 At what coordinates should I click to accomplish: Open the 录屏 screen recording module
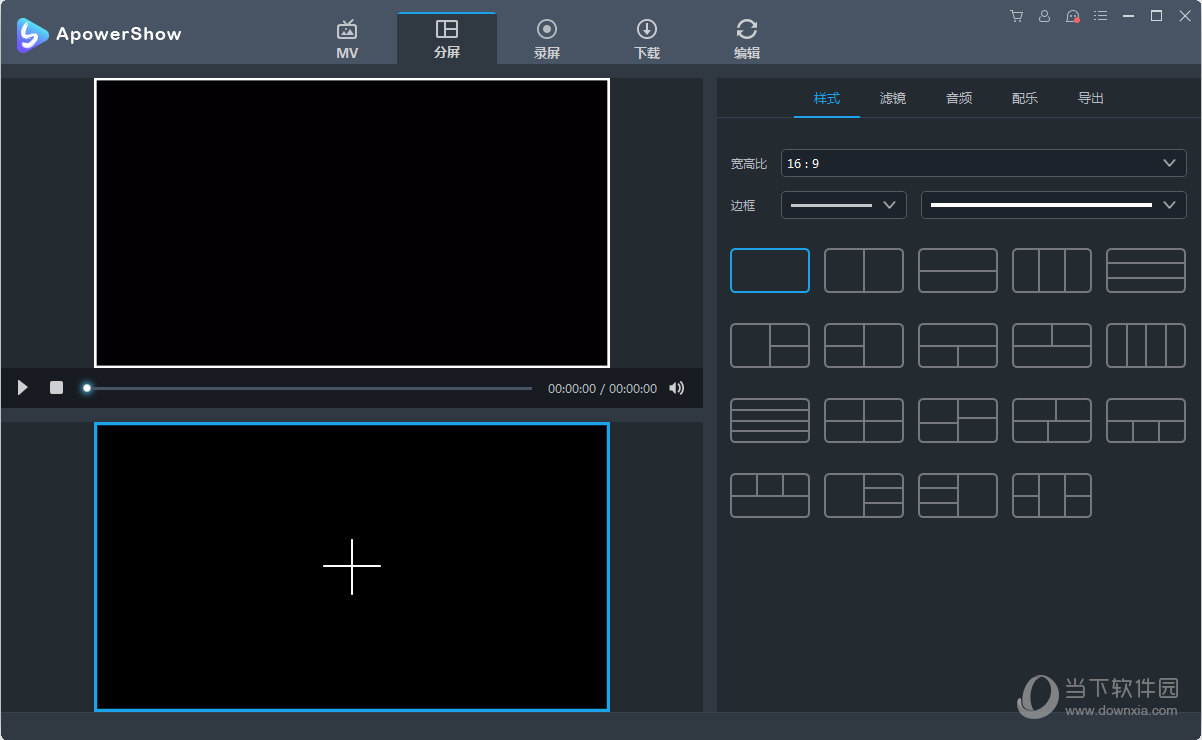coord(547,39)
